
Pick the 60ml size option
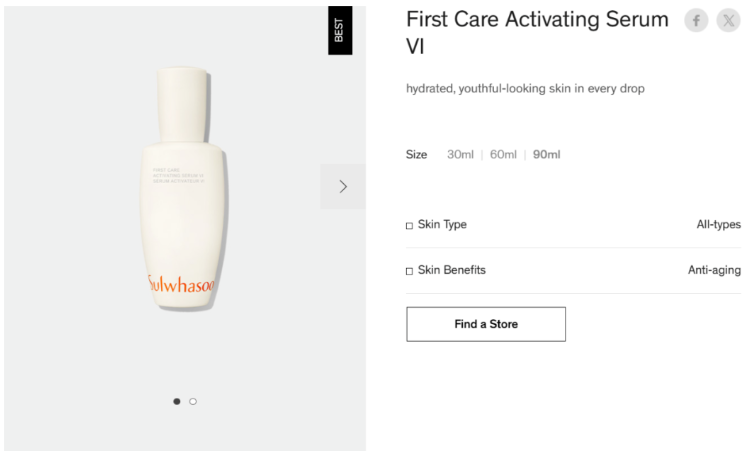(503, 154)
